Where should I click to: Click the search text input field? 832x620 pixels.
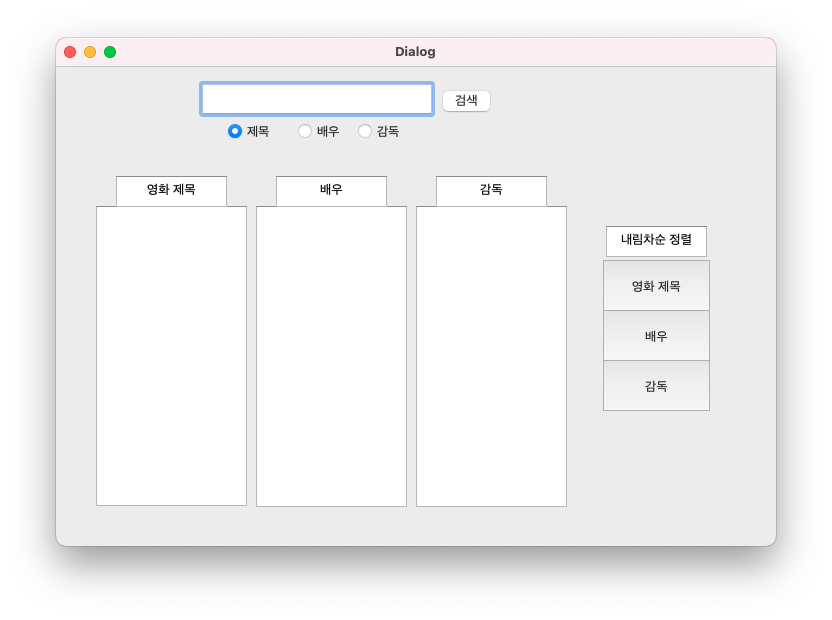coord(317,99)
